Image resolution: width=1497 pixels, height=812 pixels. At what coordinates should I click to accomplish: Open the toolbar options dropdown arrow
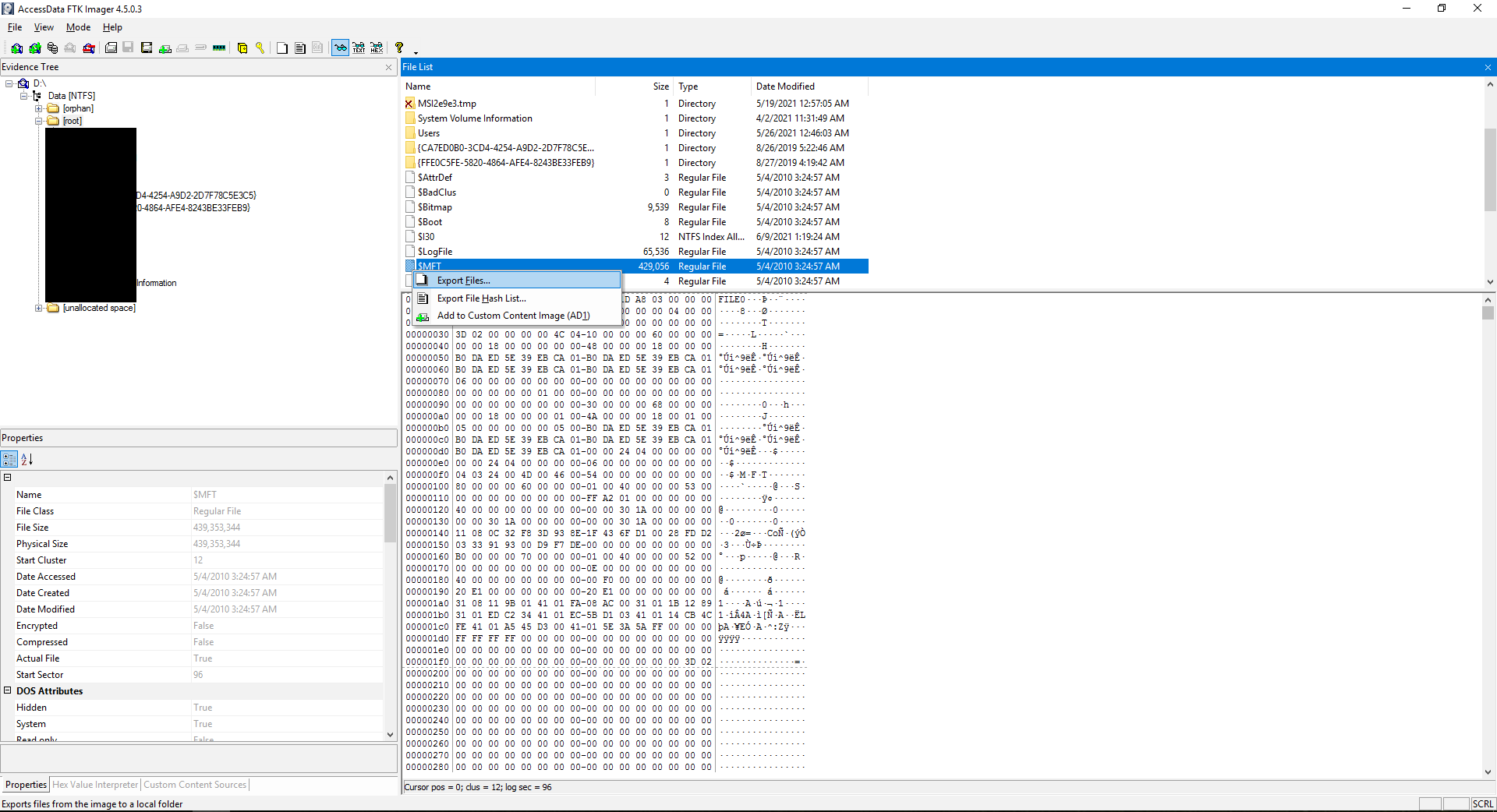coord(416,52)
